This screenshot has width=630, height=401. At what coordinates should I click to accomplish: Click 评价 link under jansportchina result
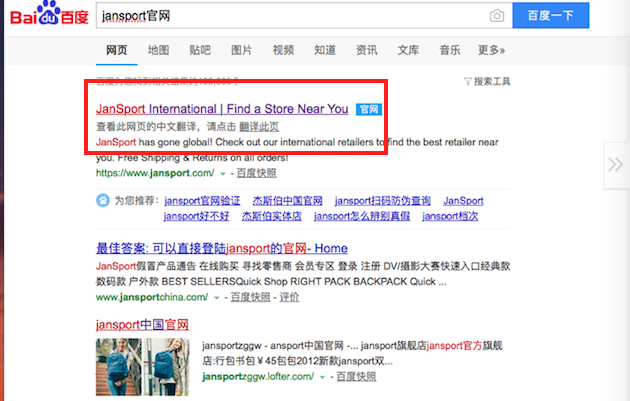(x=289, y=297)
